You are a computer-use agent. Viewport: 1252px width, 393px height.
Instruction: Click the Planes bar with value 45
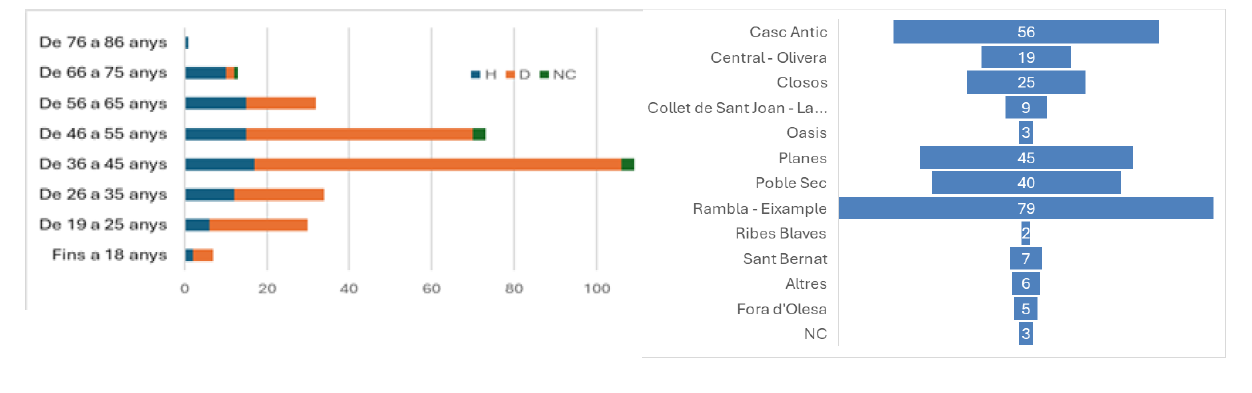coord(1026,158)
